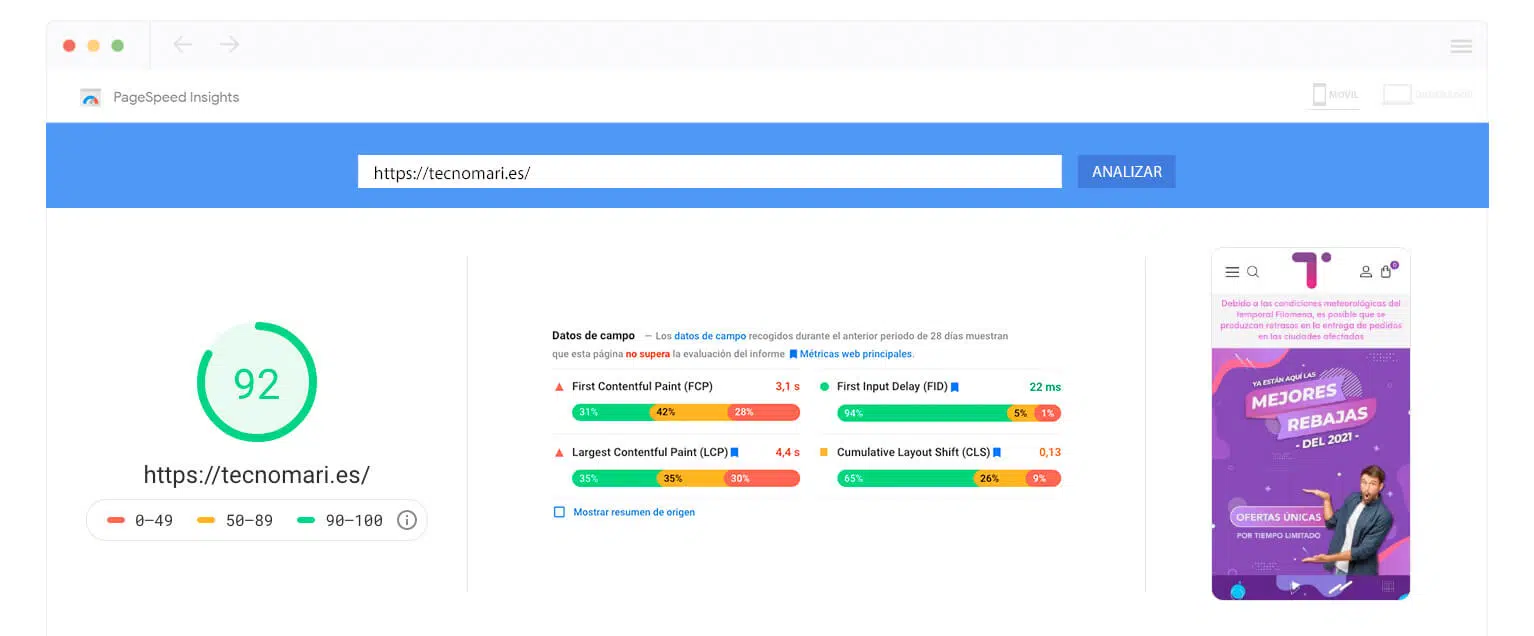Go back with the browser back arrow

[x=182, y=45]
